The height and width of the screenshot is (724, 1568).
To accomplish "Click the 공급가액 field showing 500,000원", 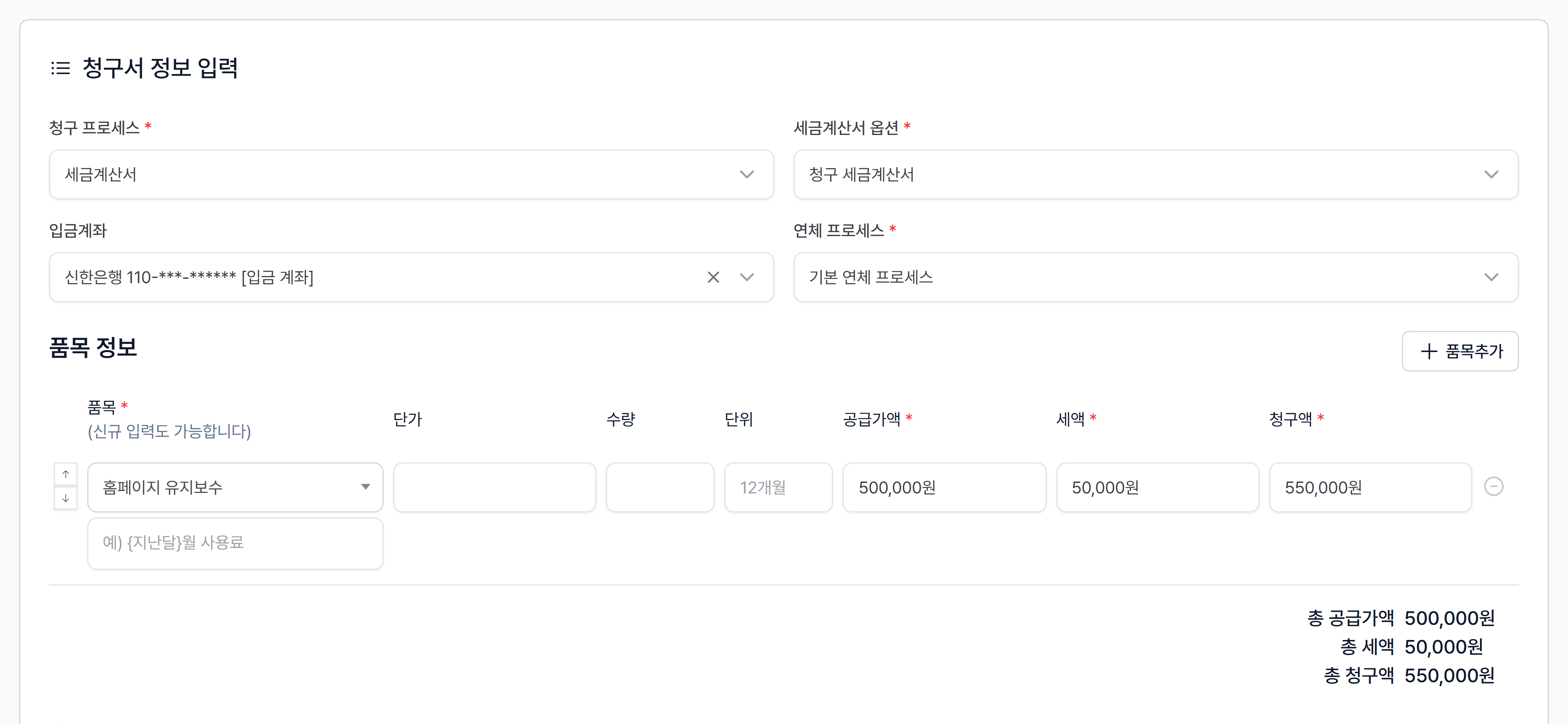I will [944, 487].
